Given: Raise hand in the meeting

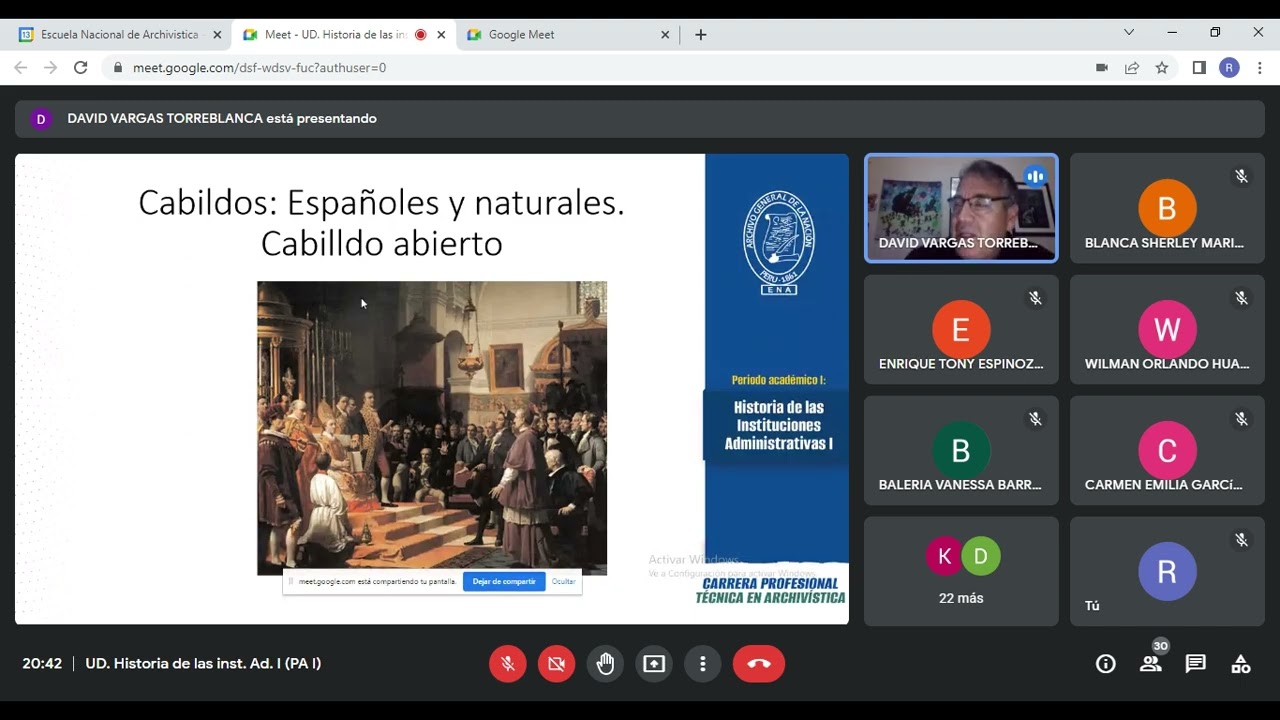Looking at the screenshot, I should [x=606, y=664].
